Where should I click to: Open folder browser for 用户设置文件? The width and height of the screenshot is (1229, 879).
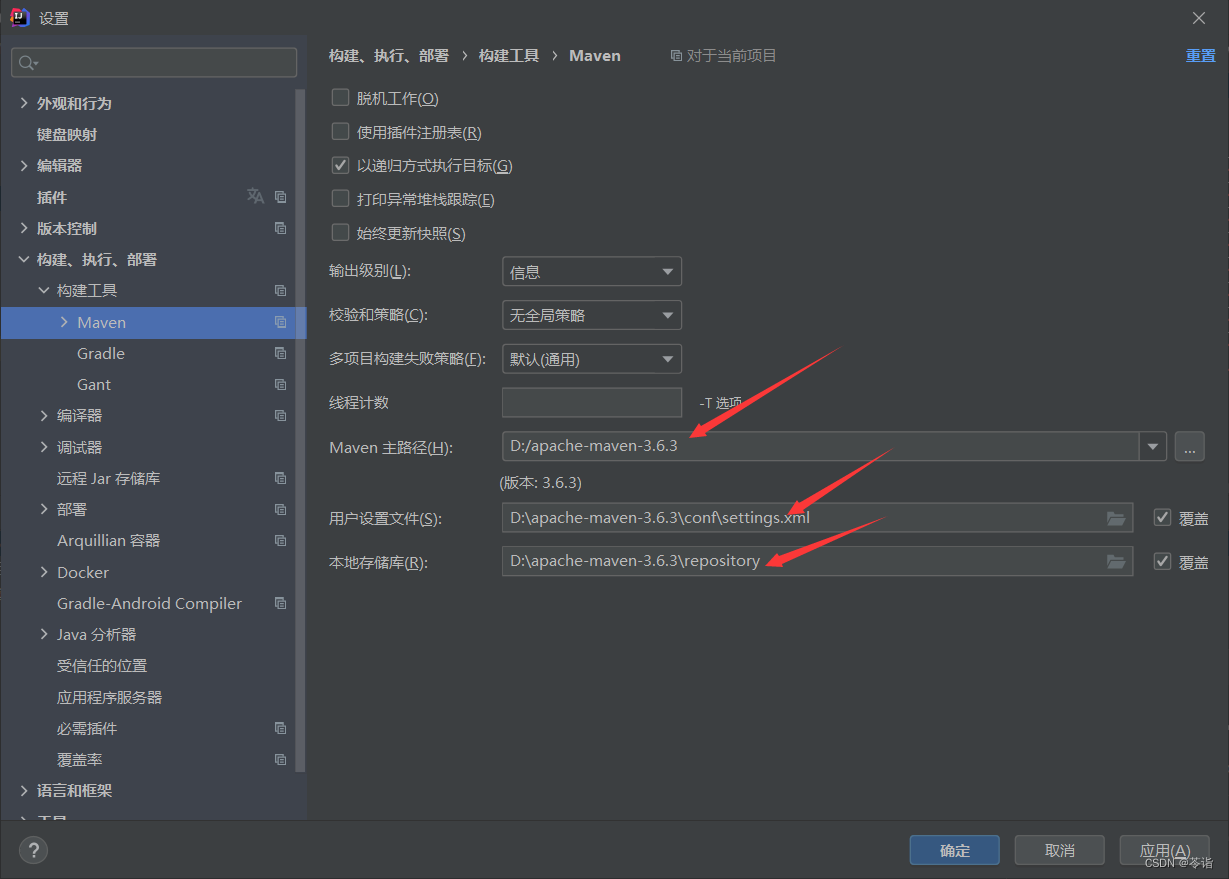coord(1116,518)
